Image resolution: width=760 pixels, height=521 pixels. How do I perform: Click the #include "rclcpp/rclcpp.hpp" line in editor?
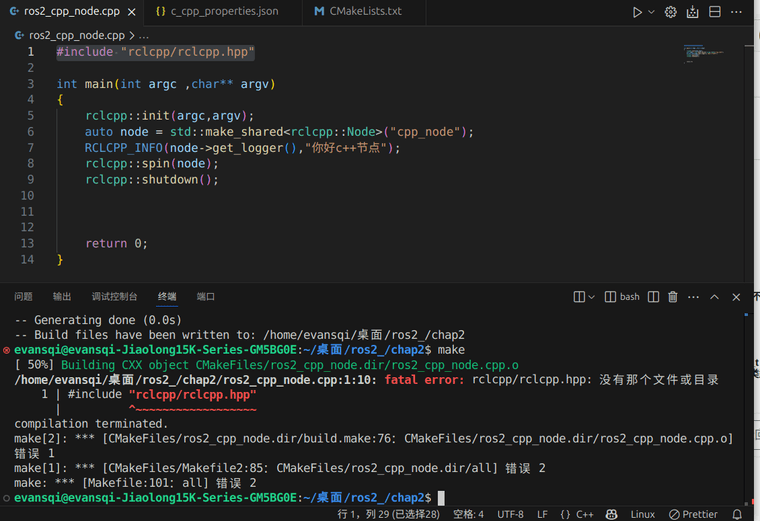coord(155,52)
